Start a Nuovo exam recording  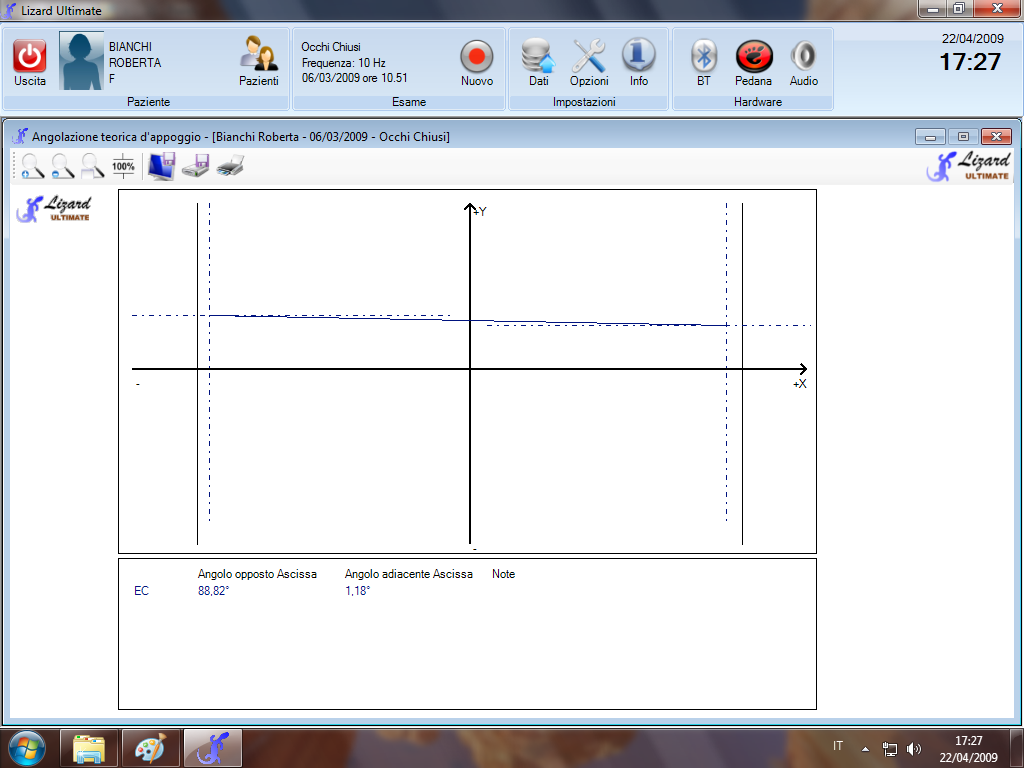point(477,57)
